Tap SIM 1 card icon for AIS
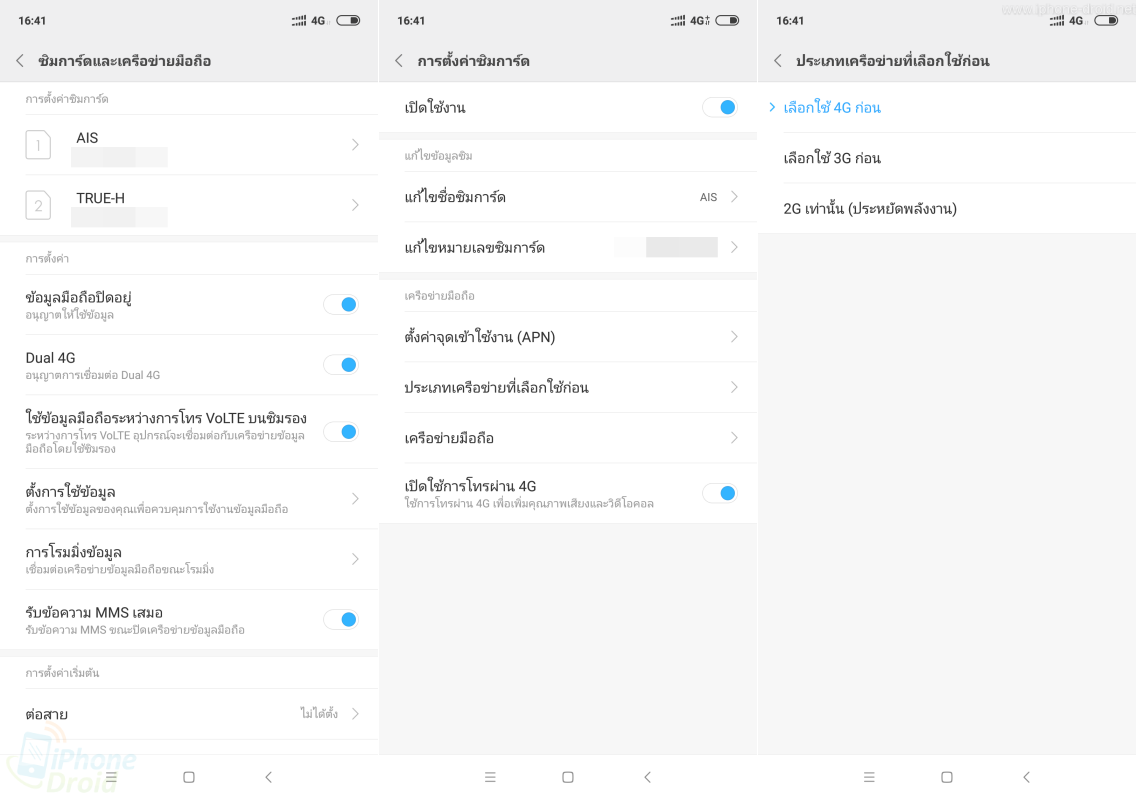 (38, 145)
